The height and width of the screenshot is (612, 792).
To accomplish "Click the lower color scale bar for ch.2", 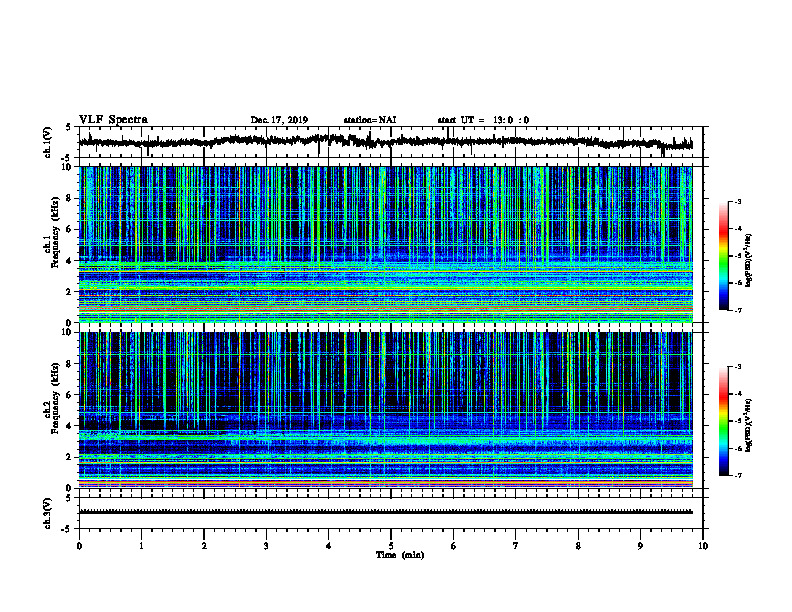I will (723, 421).
